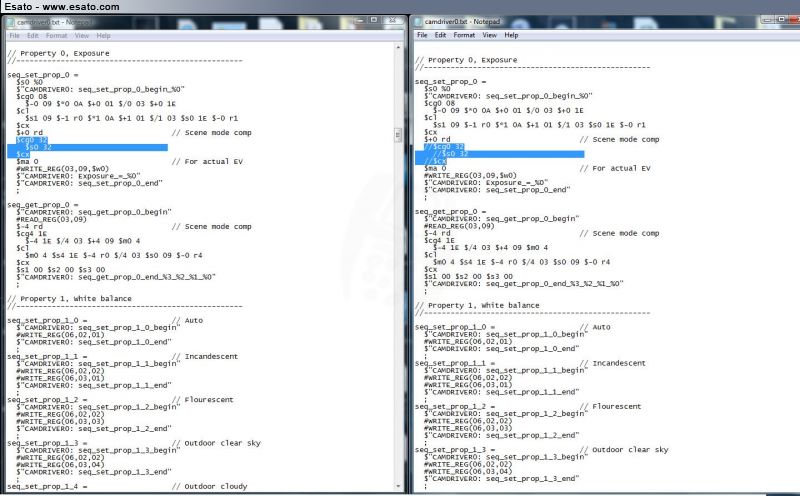Click '// Property 1, White balance' in left window

[69, 299]
